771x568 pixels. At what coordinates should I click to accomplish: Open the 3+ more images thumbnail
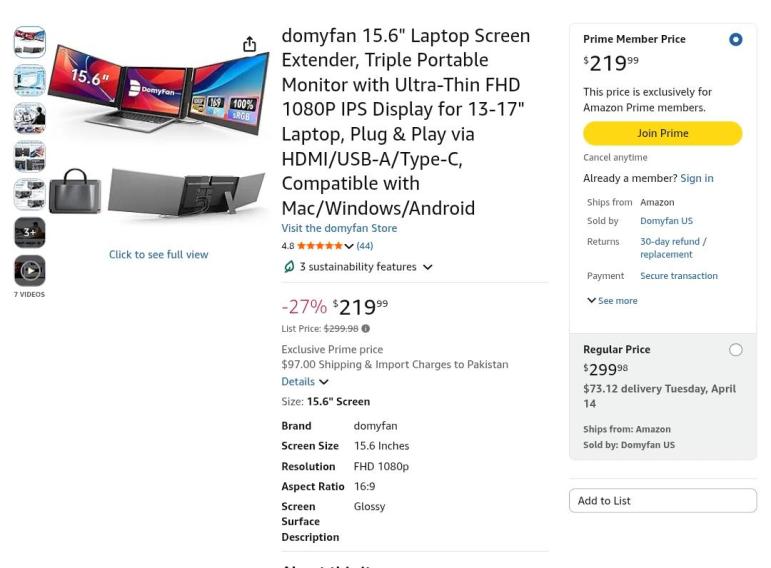30,232
